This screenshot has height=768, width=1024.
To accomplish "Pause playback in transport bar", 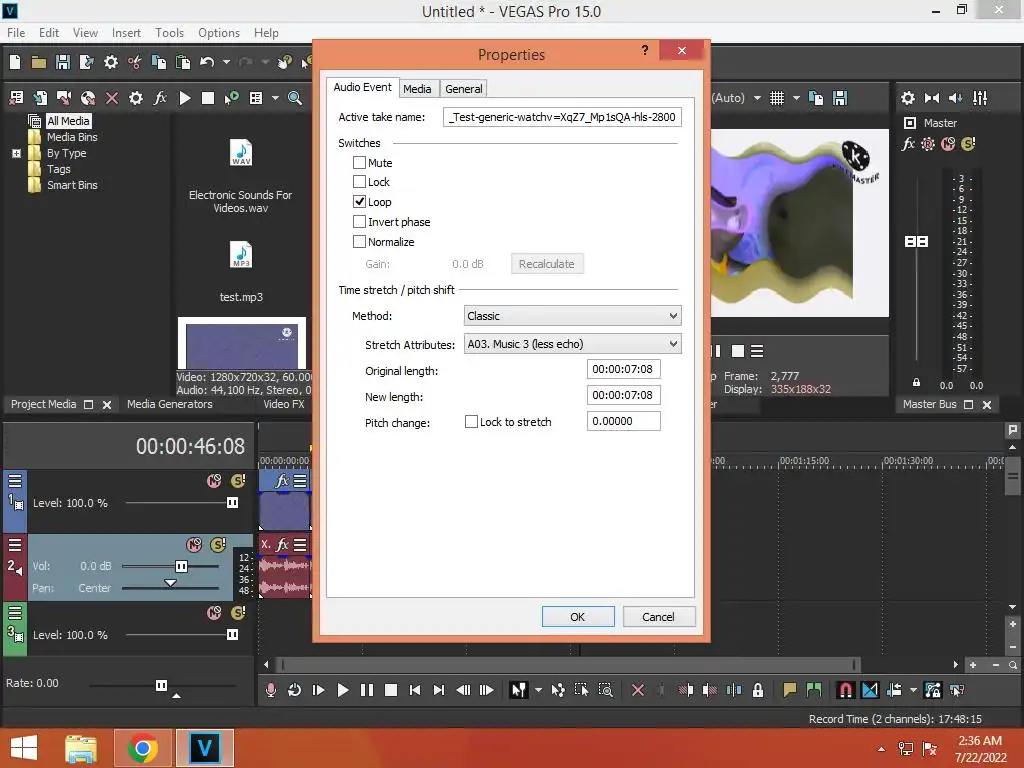I will pyautogui.click(x=366, y=690).
